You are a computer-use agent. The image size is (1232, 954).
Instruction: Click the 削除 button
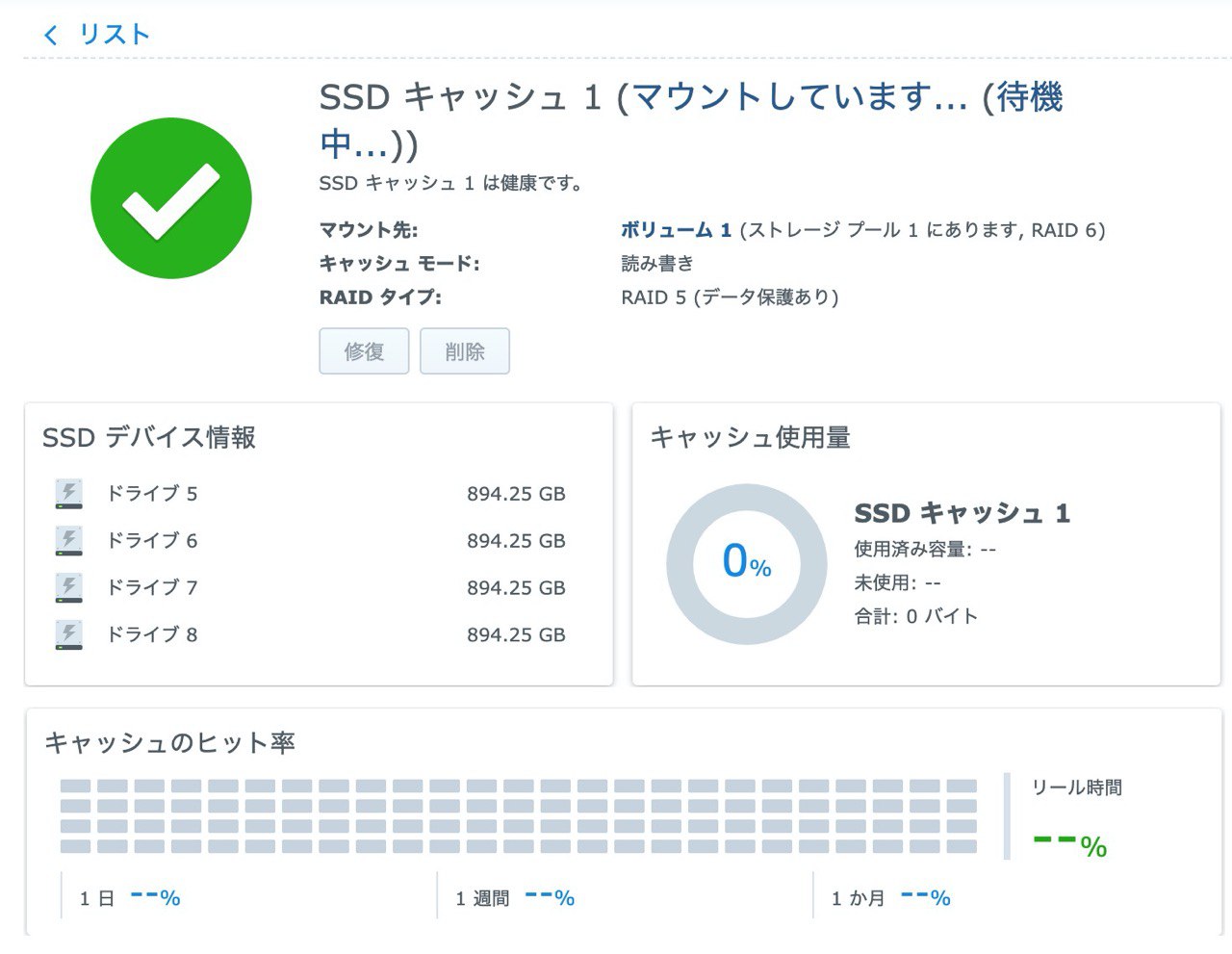coord(465,351)
